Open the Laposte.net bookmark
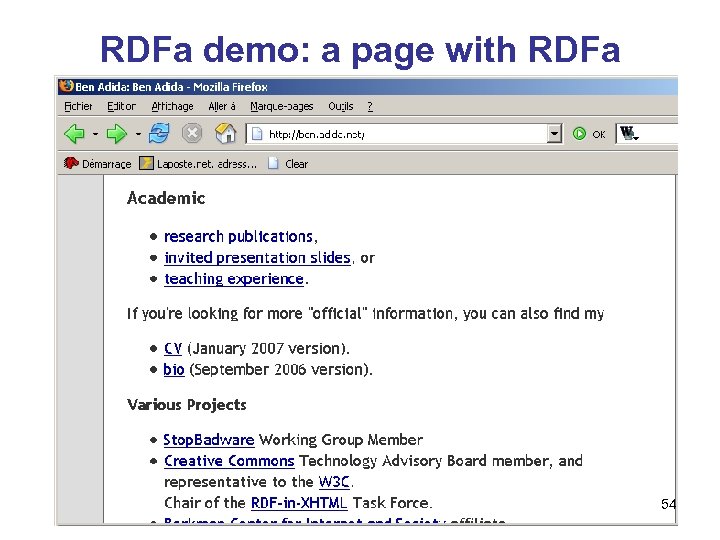This screenshot has height=540, width=720. tap(198, 163)
